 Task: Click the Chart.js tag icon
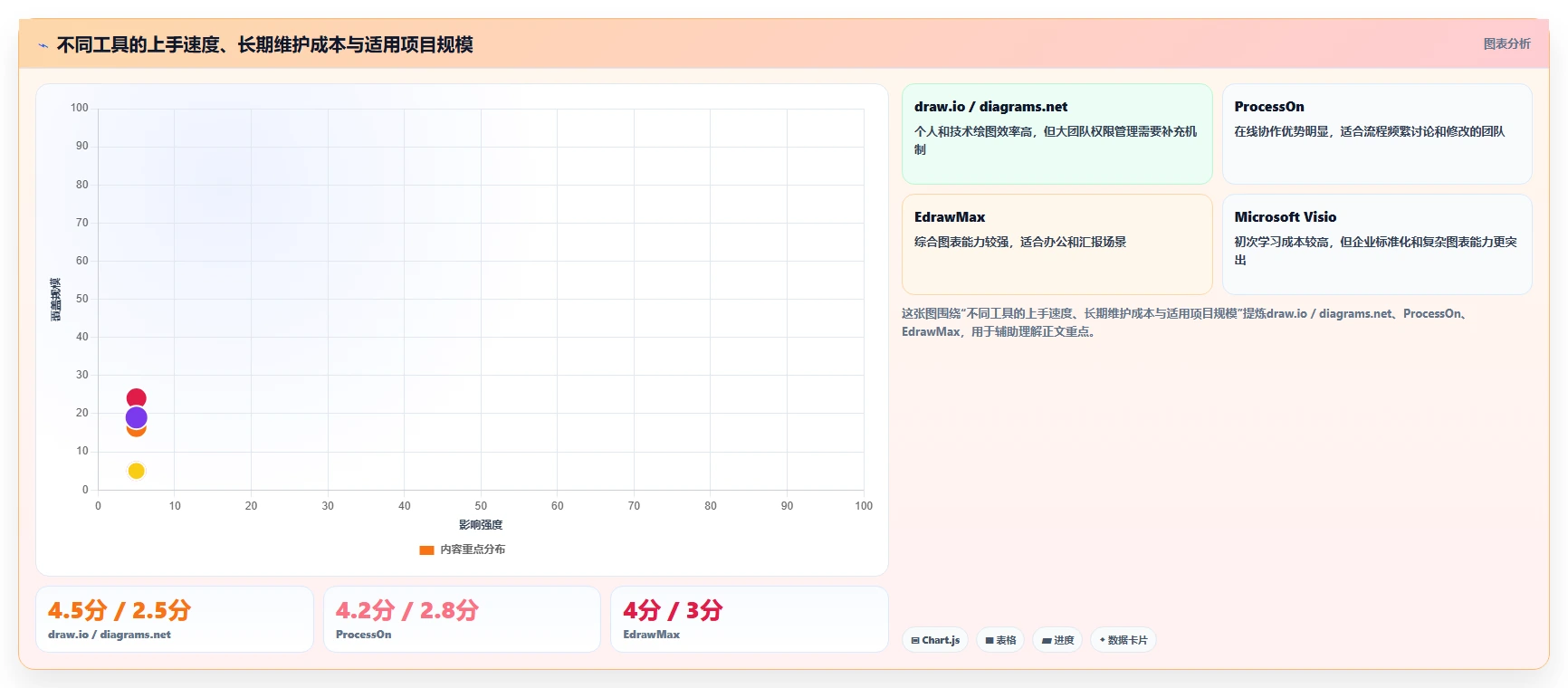915,640
